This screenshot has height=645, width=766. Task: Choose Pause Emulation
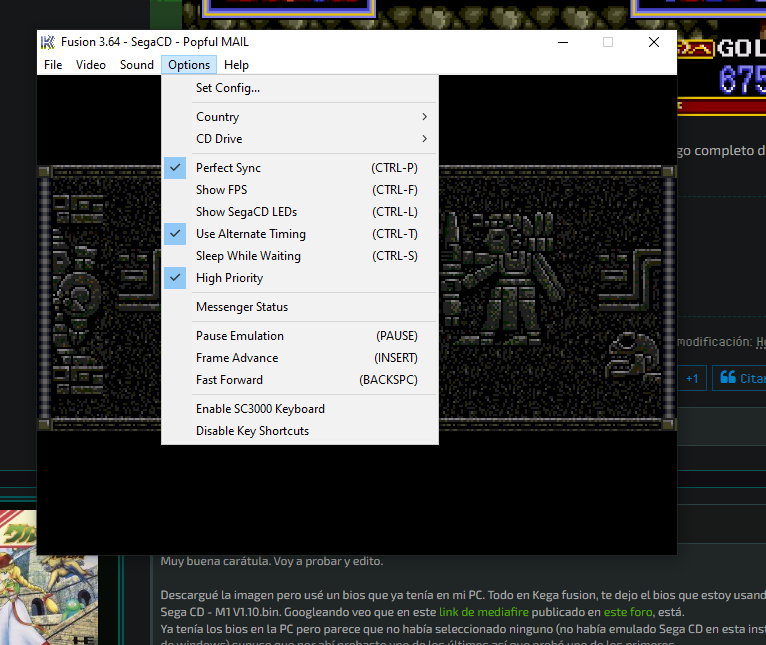[x=300, y=336]
